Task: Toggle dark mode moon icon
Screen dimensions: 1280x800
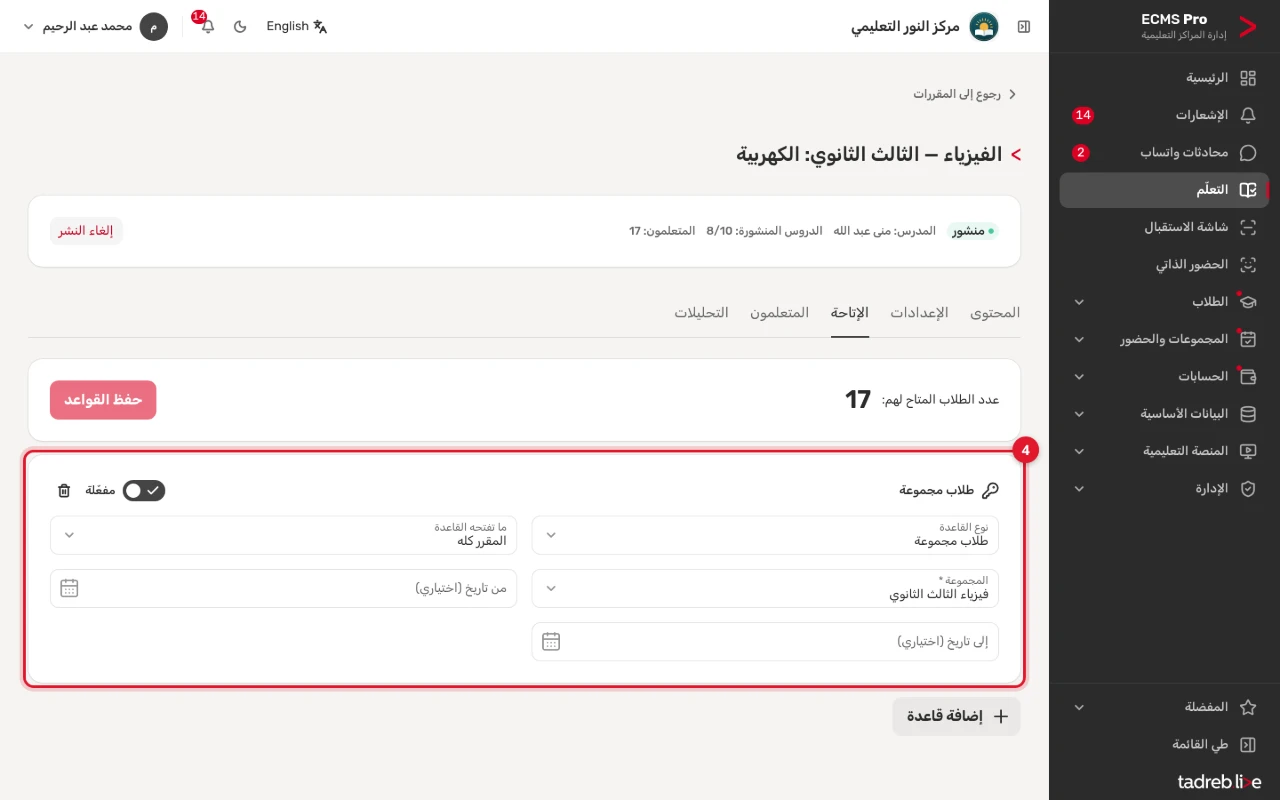Action: pos(240,26)
